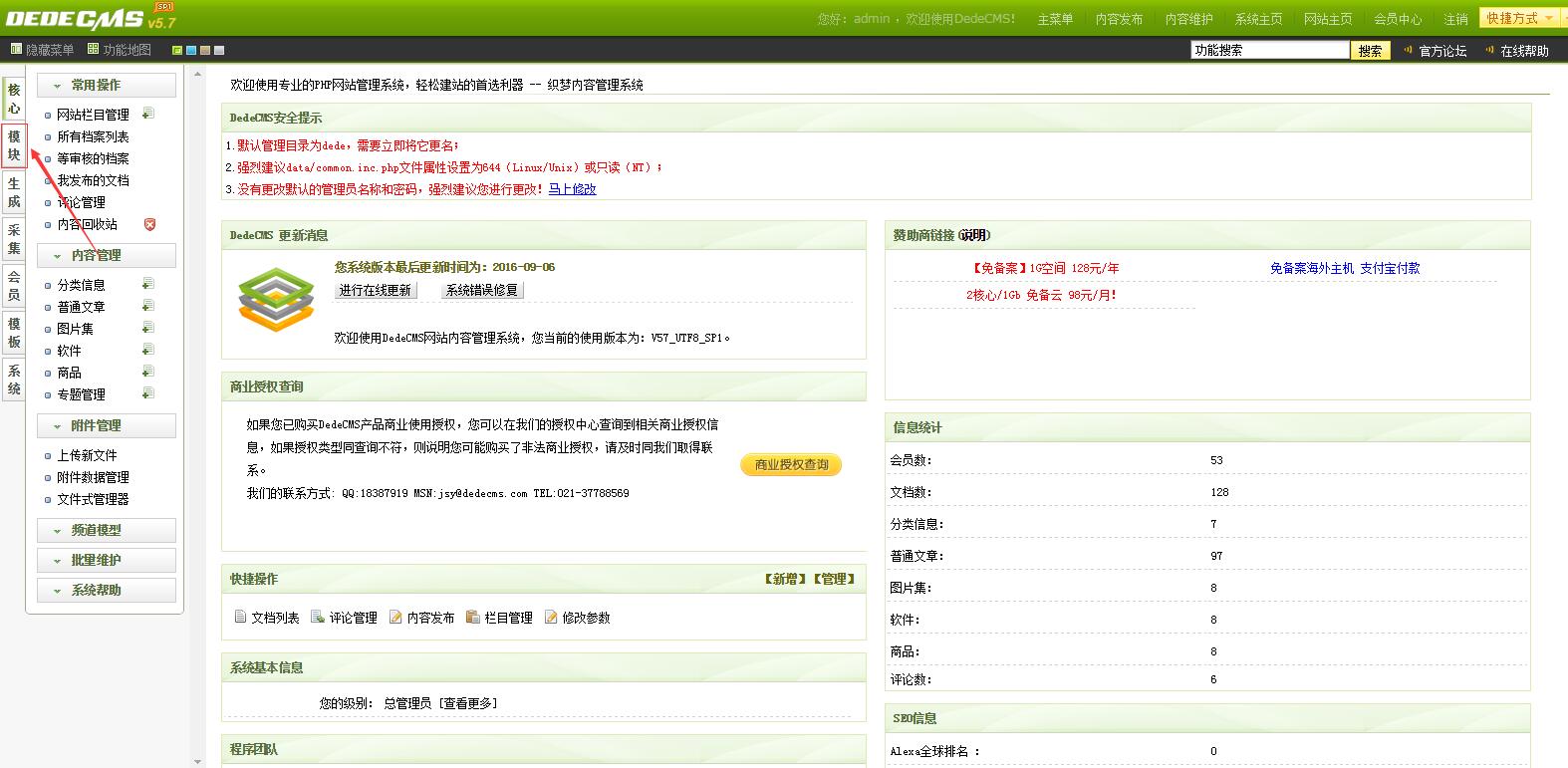Open the 等审核的档案 menu entry
1568x768 pixels.
(x=93, y=158)
